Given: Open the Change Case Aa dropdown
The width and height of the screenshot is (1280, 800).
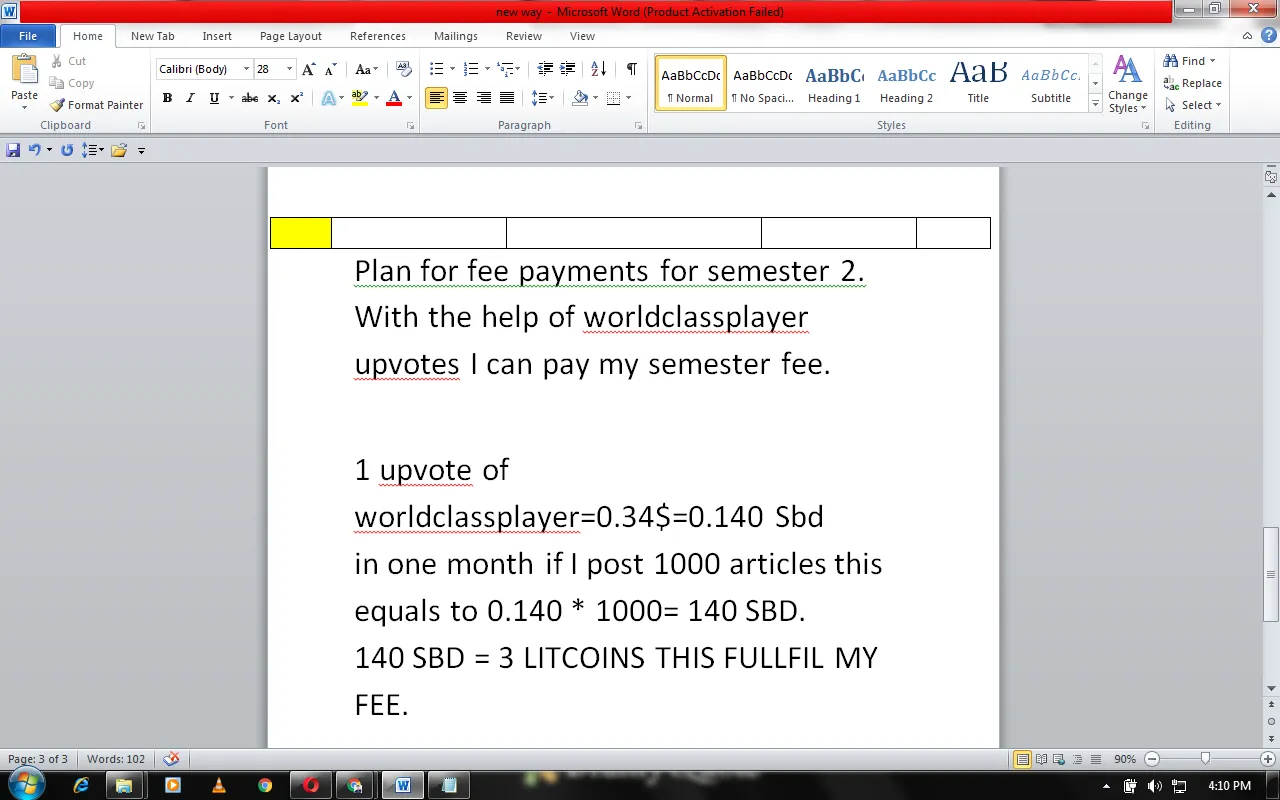Looking at the screenshot, I should pyautogui.click(x=367, y=69).
